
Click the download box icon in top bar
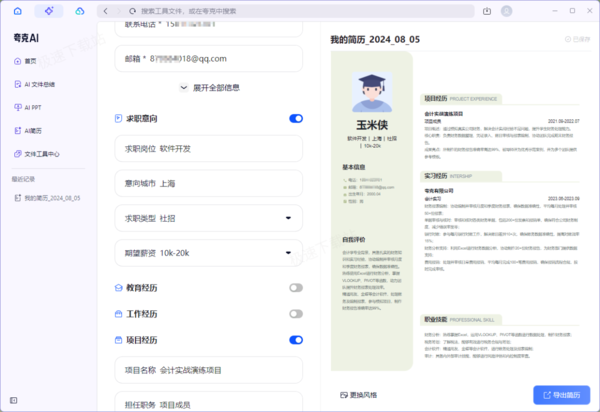487,11
